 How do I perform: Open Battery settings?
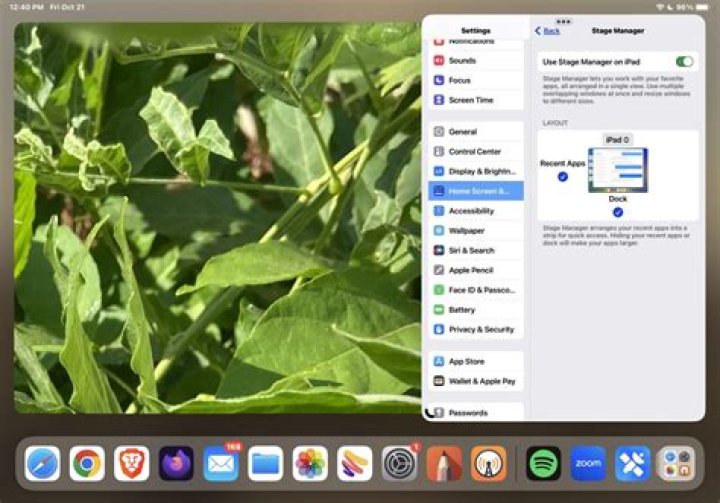coord(476,310)
